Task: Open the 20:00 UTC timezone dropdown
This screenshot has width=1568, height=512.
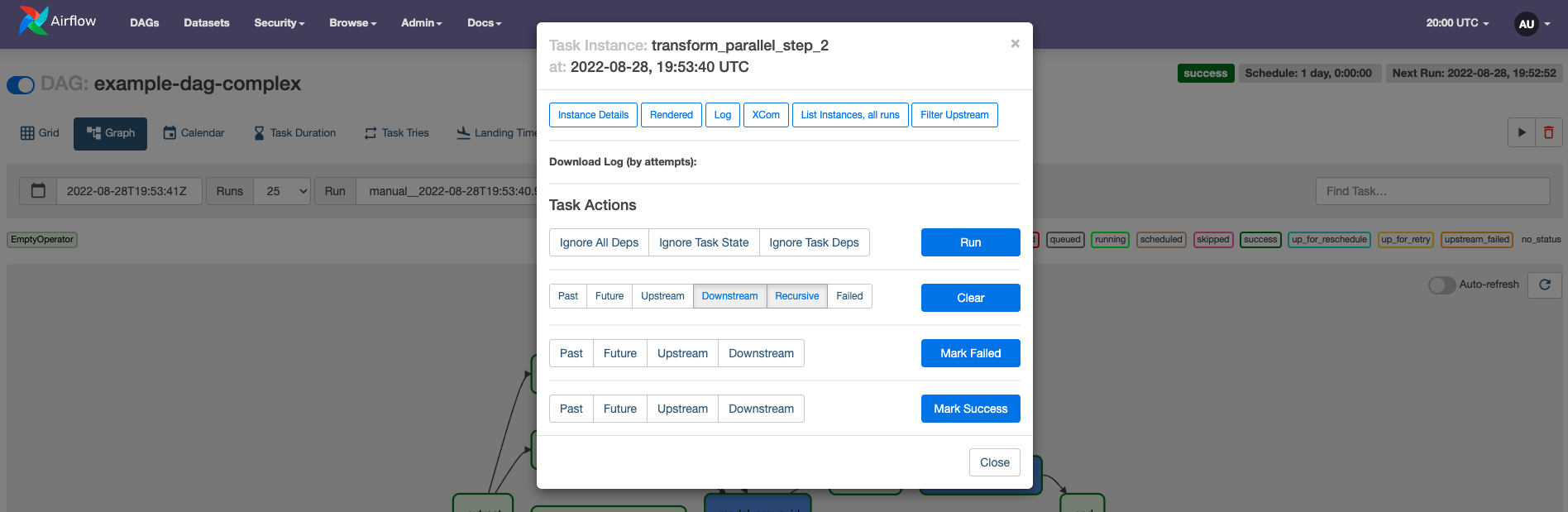Action: coord(1457,23)
